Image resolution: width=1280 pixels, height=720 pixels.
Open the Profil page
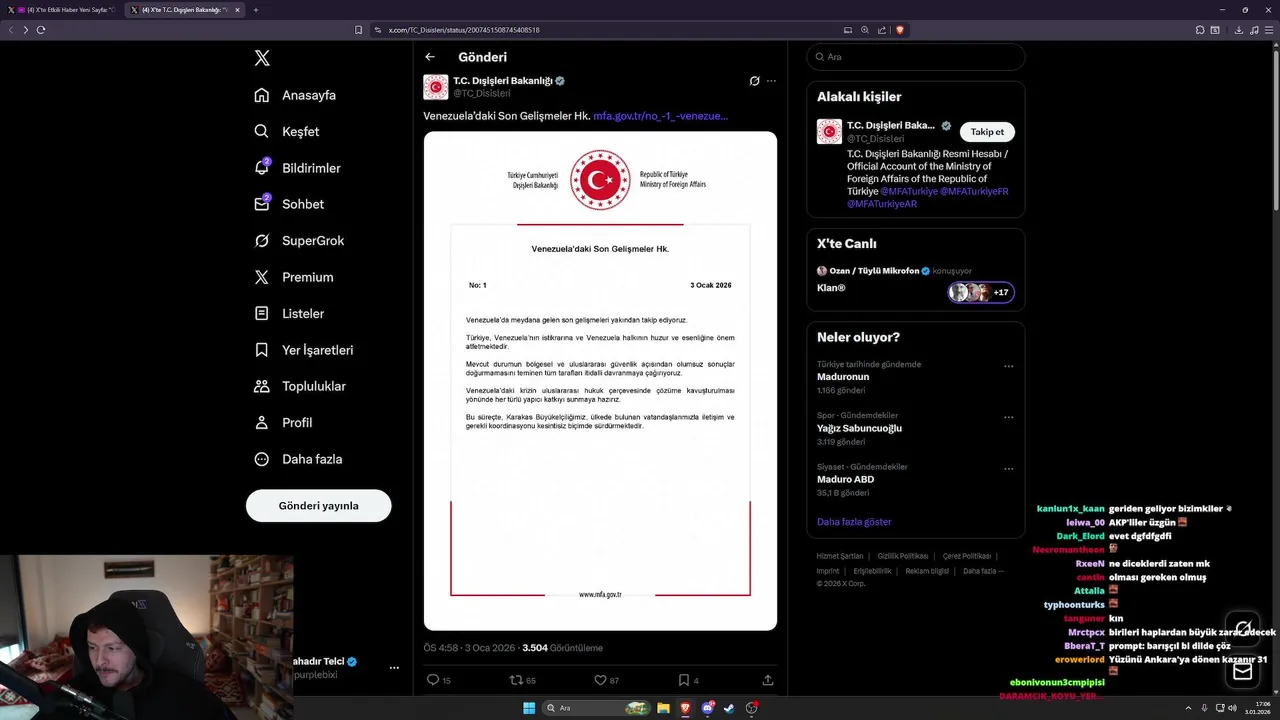pos(283,422)
